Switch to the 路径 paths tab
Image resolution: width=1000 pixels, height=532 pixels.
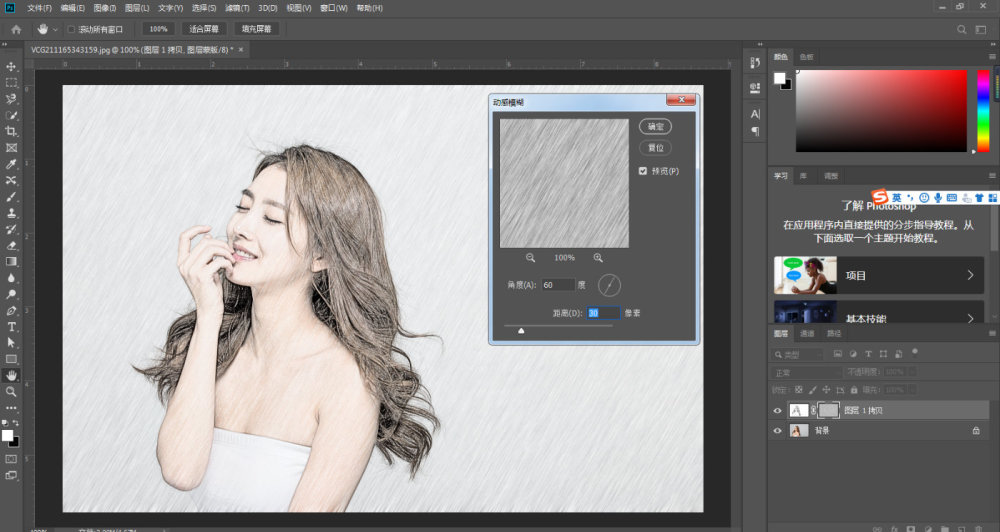[x=834, y=334]
